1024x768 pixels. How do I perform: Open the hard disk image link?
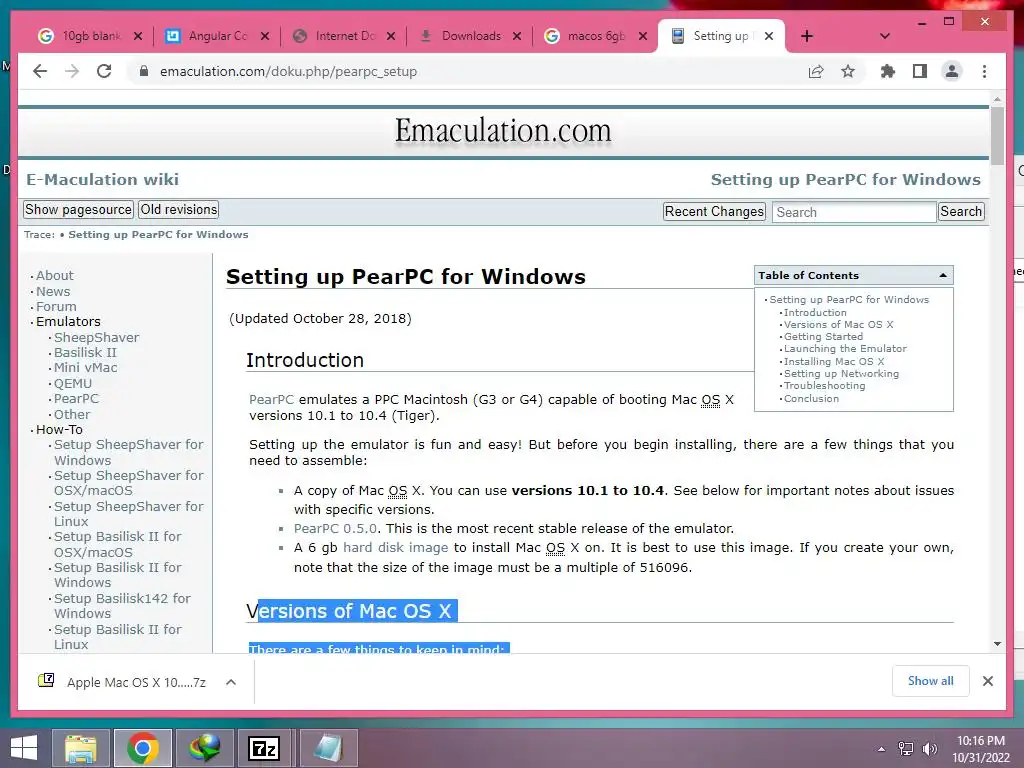[x=396, y=547]
